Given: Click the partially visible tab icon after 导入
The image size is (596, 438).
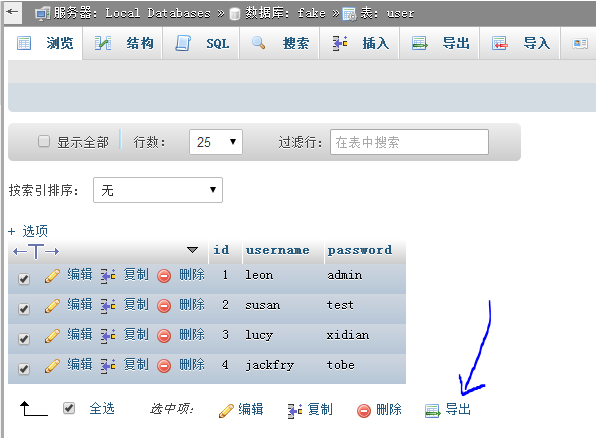Looking at the screenshot, I should 580,43.
